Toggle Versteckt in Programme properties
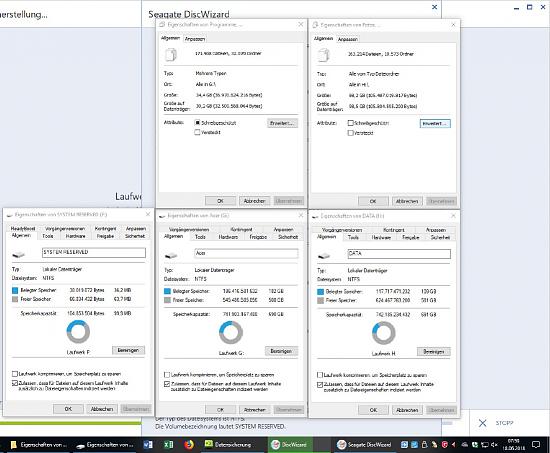The width and height of the screenshot is (550, 453). 197,132
